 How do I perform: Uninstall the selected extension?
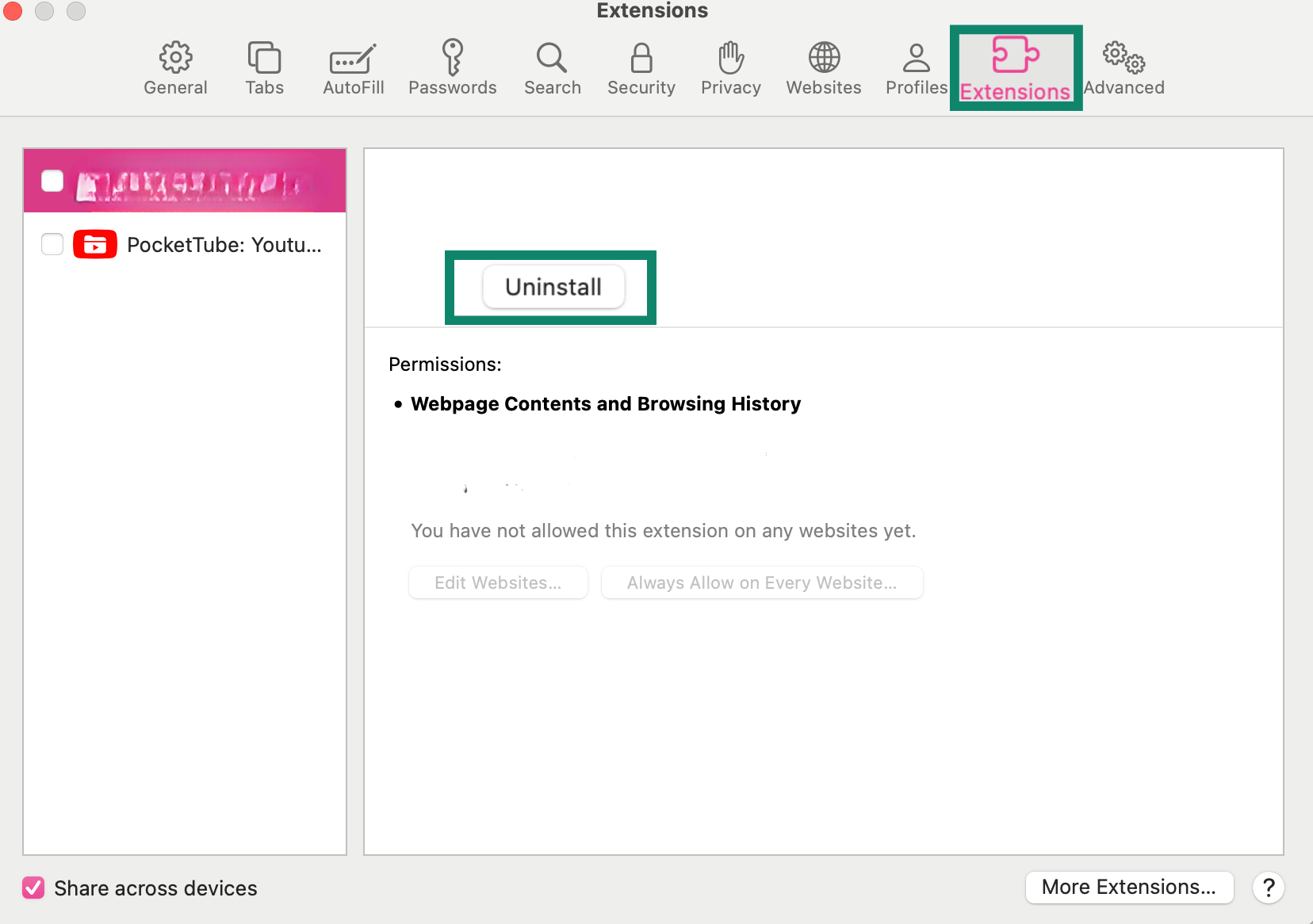(x=553, y=287)
